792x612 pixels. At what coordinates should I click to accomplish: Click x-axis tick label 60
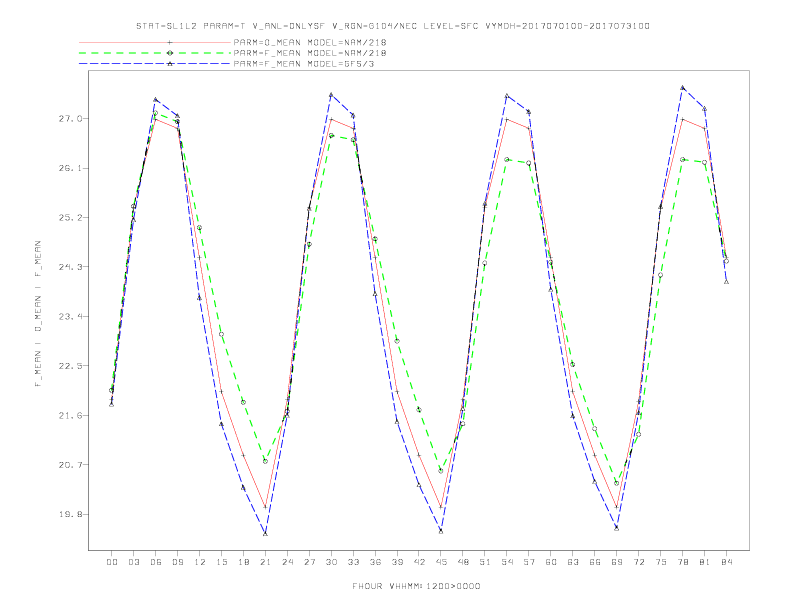click(x=551, y=562)
